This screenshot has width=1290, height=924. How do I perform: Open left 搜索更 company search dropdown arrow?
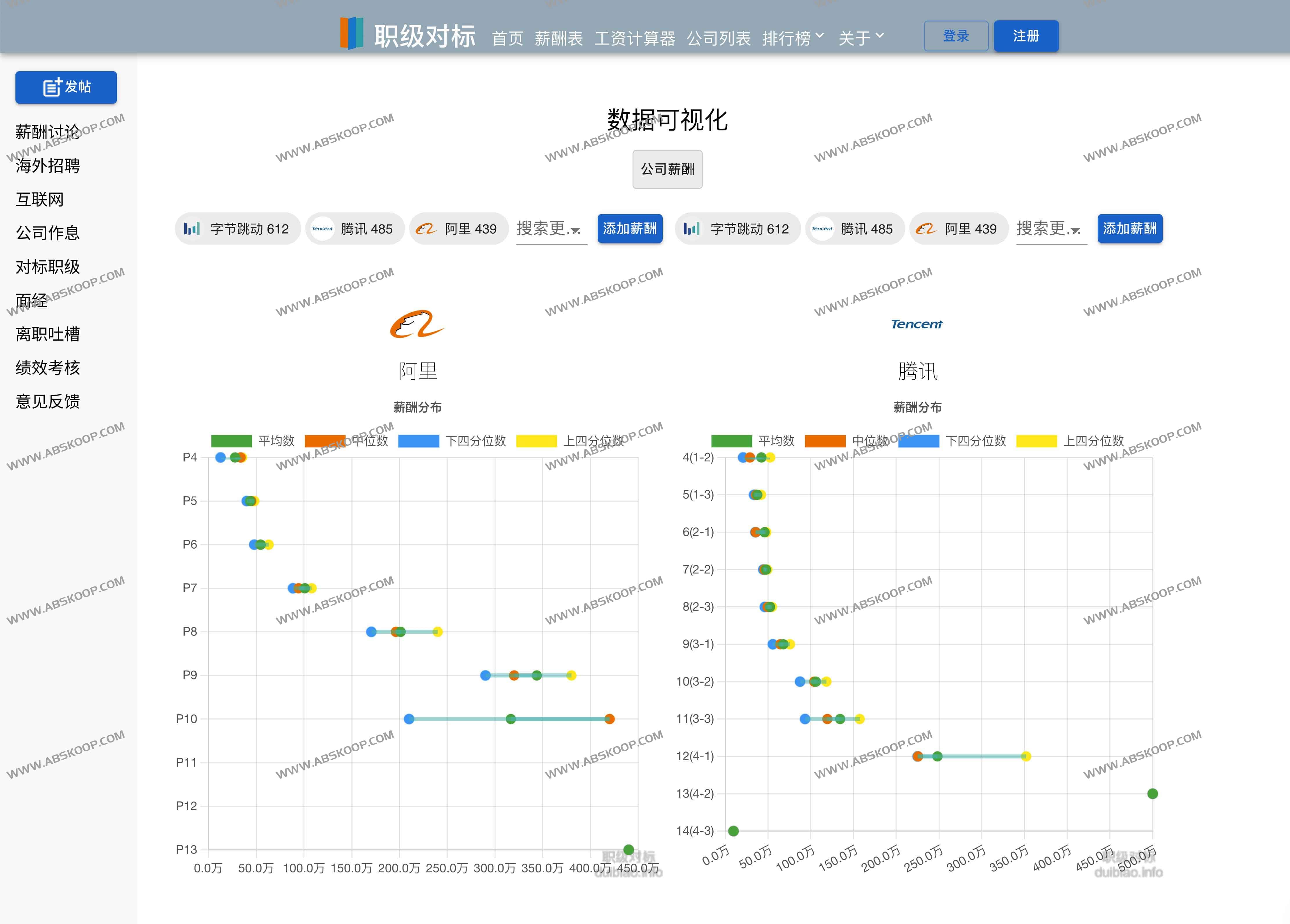click(x=576, y=230)
